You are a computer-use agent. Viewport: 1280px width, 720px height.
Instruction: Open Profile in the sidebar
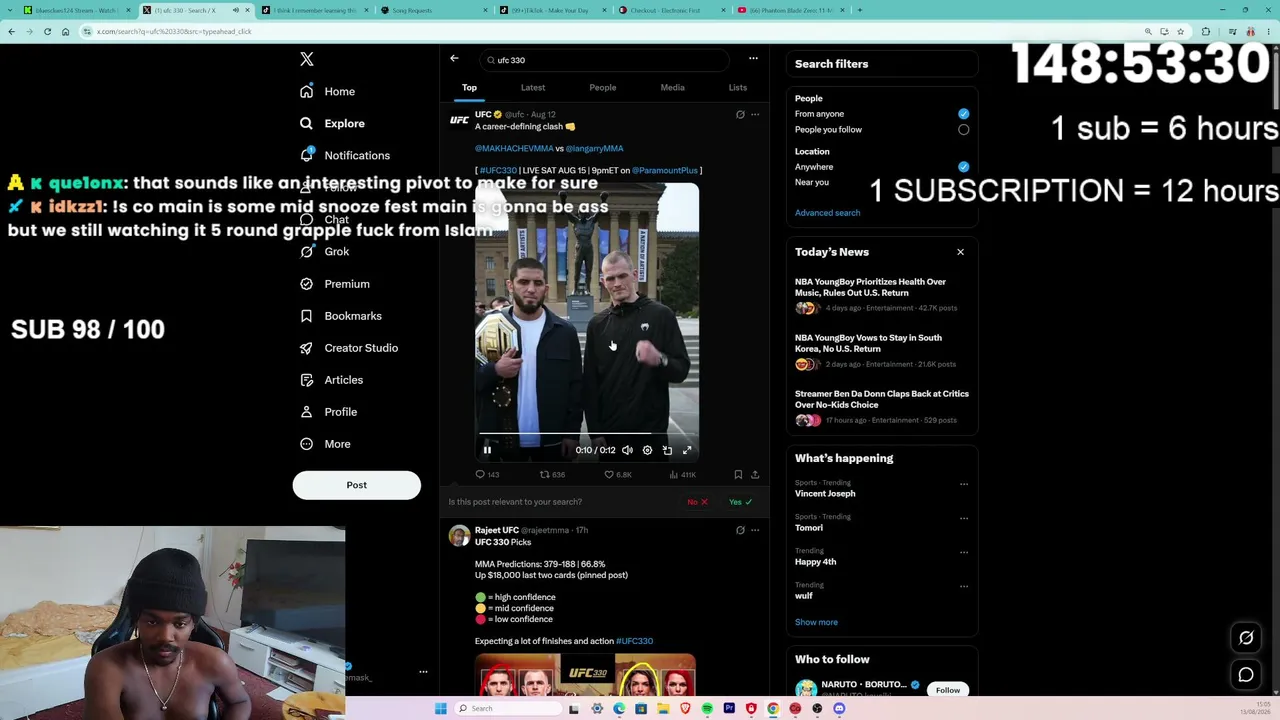[328, 412]
